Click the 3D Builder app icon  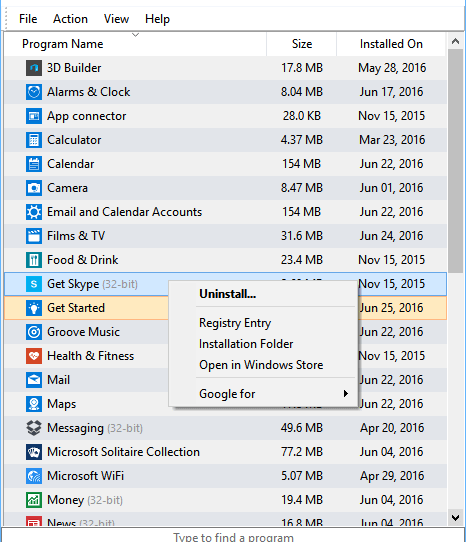[34, 68]
